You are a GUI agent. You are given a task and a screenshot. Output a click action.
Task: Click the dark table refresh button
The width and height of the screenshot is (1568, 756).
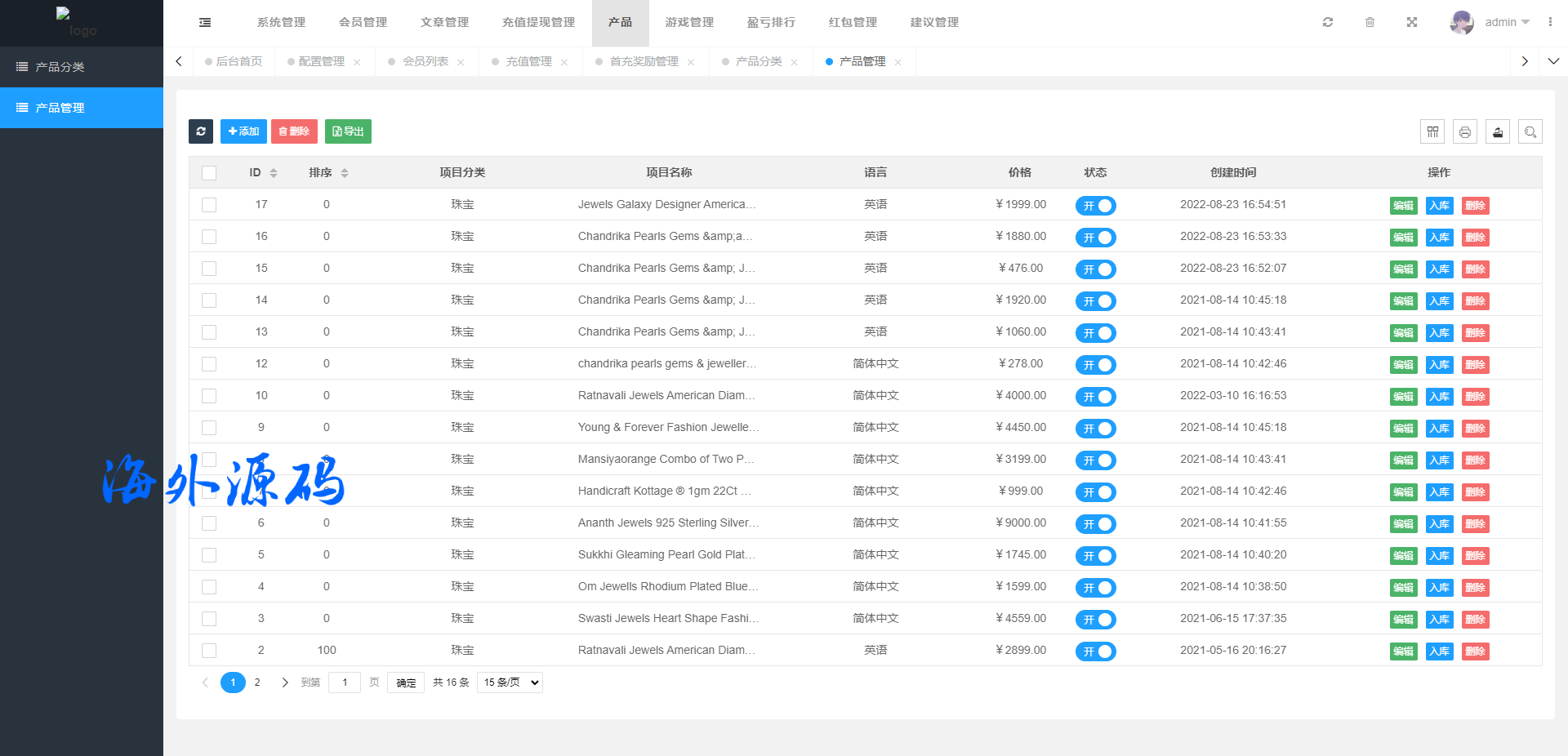(201, 131)
